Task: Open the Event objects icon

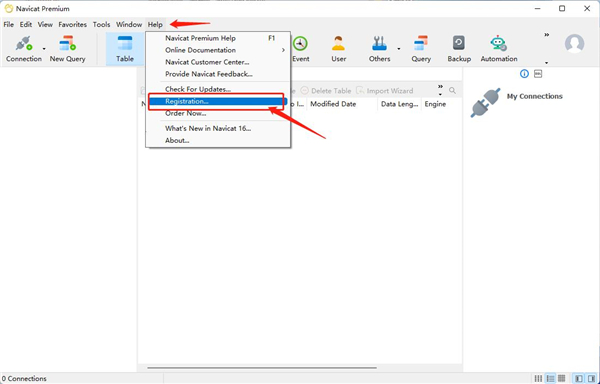Action: [x=300, y=49]
